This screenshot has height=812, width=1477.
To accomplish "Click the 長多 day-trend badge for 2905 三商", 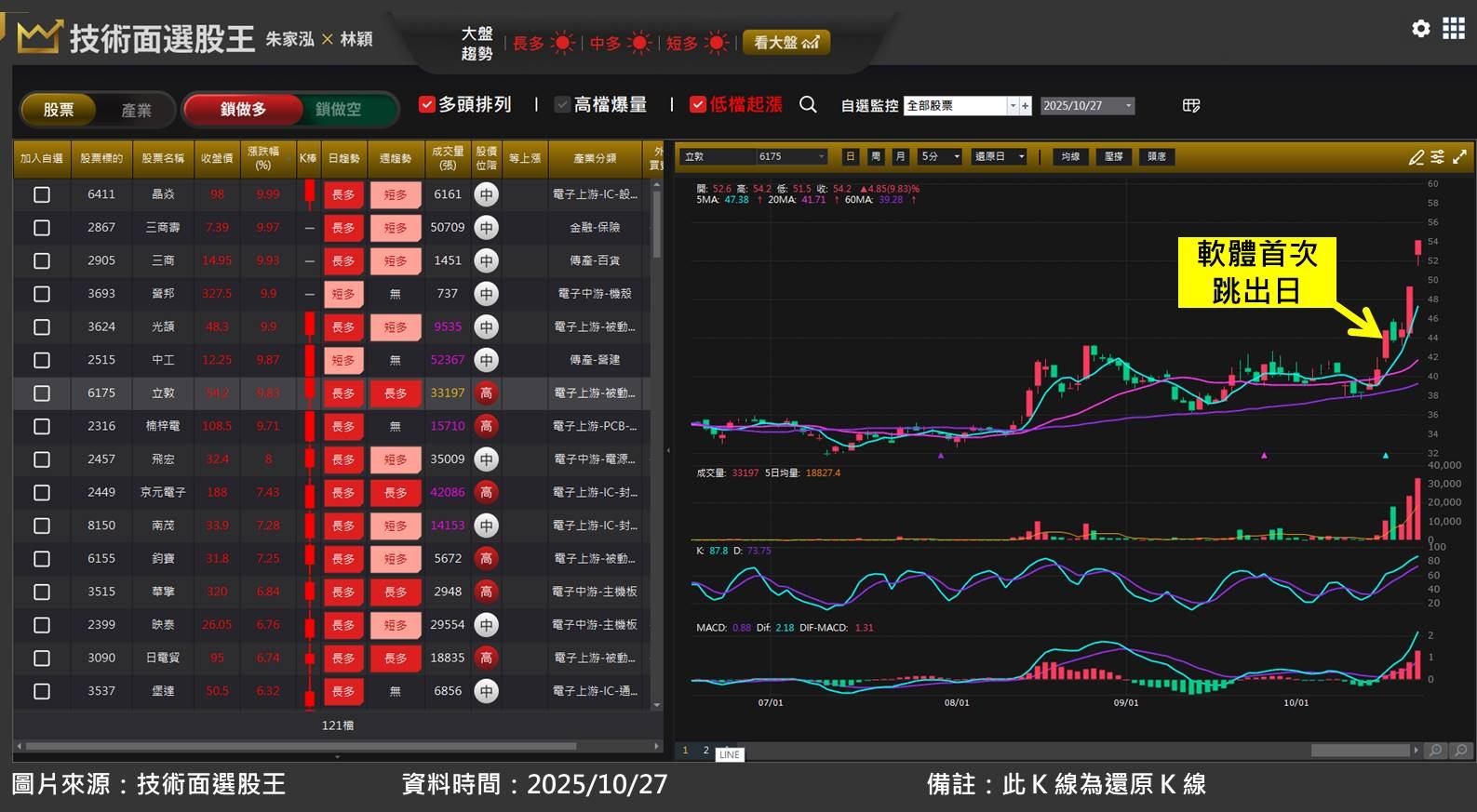I will (x=343, y=261).
